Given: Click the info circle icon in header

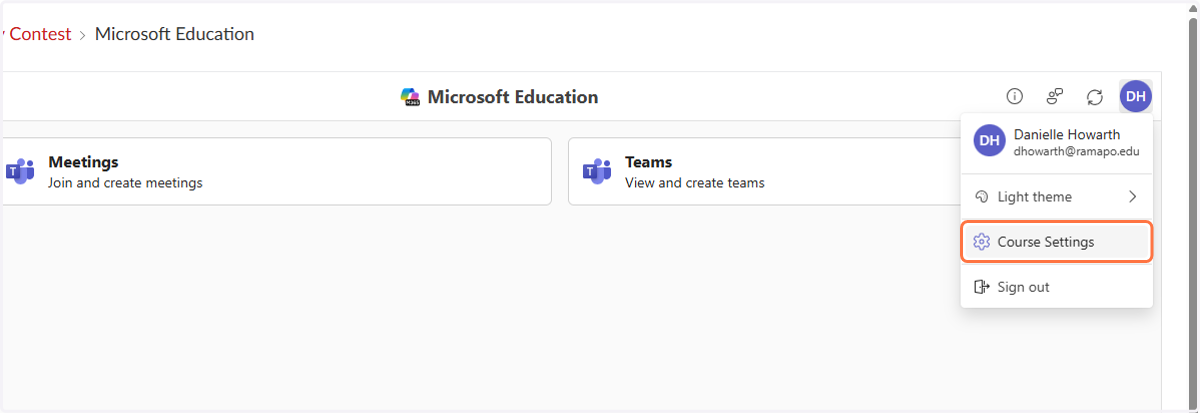Looking at the screenshot, I should (1014, 97).
